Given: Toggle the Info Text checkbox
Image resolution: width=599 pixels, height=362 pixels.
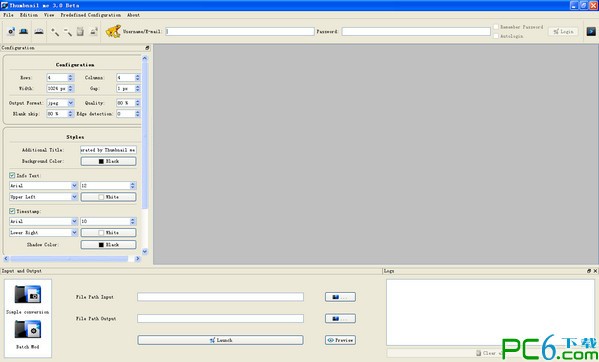Looking at the screenshot, I should click(12, 175).
